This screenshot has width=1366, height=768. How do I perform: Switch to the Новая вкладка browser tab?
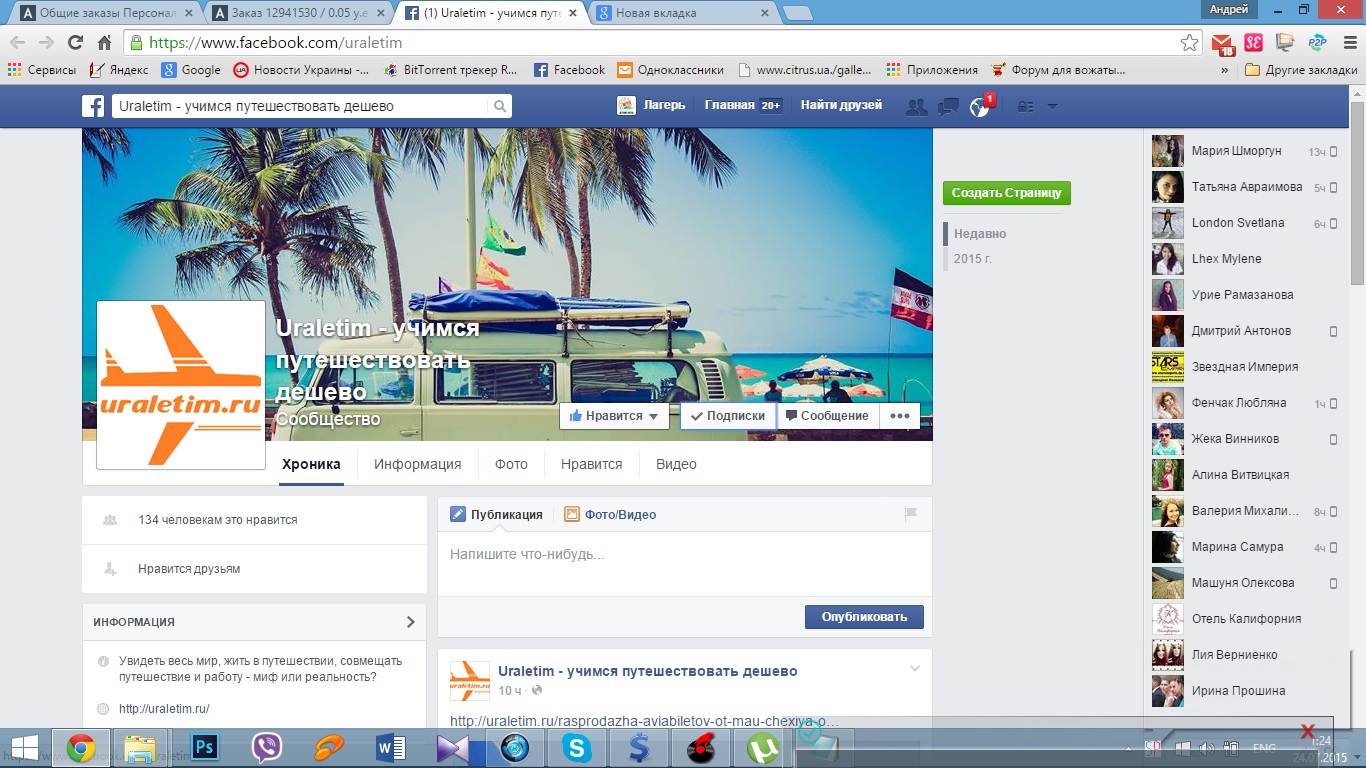(682, 13)
